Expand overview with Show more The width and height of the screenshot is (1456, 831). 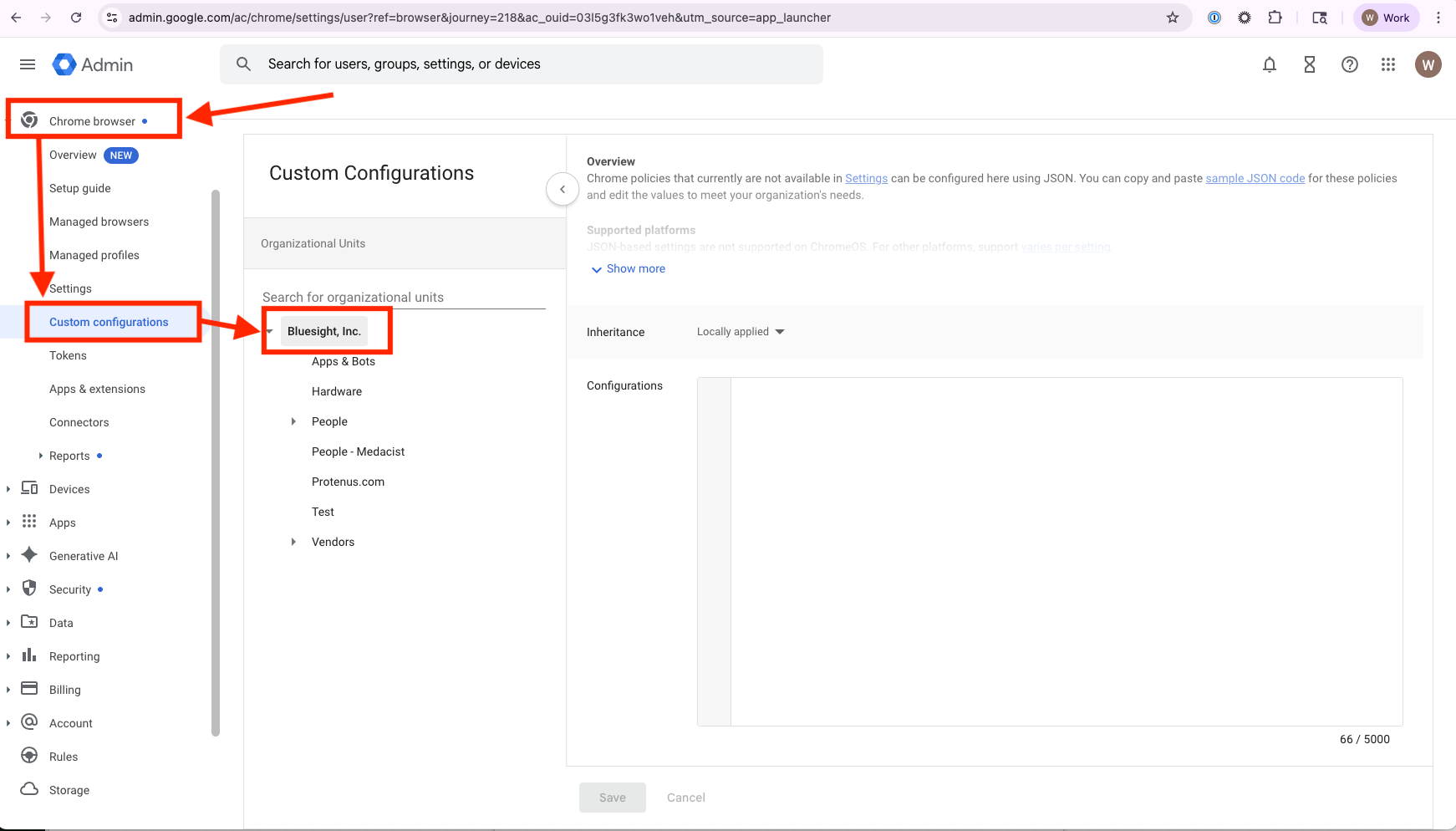(x=629, y=268)
